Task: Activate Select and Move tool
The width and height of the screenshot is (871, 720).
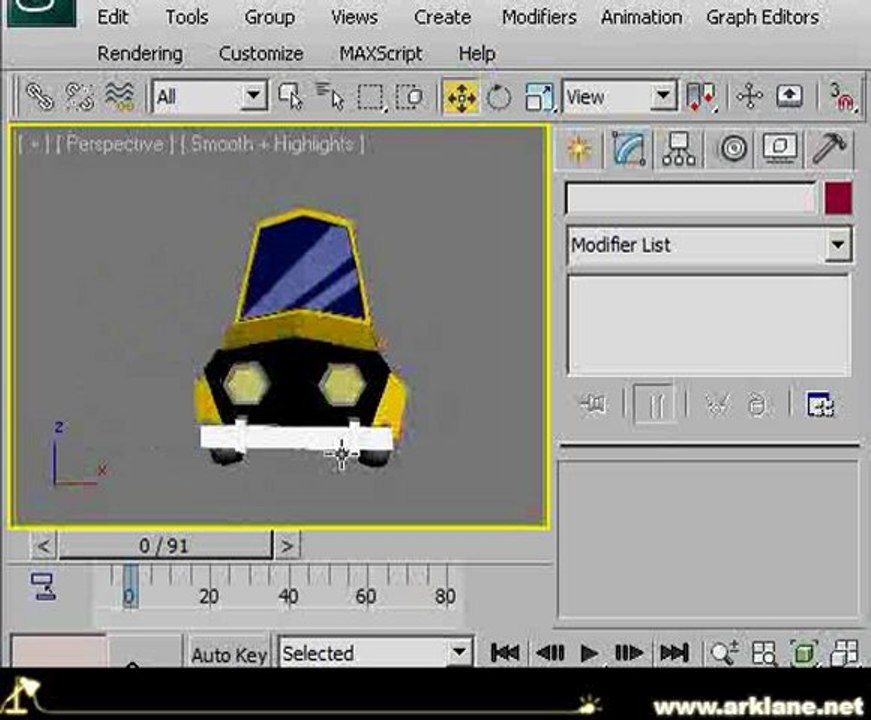Action: pos(461,97)
